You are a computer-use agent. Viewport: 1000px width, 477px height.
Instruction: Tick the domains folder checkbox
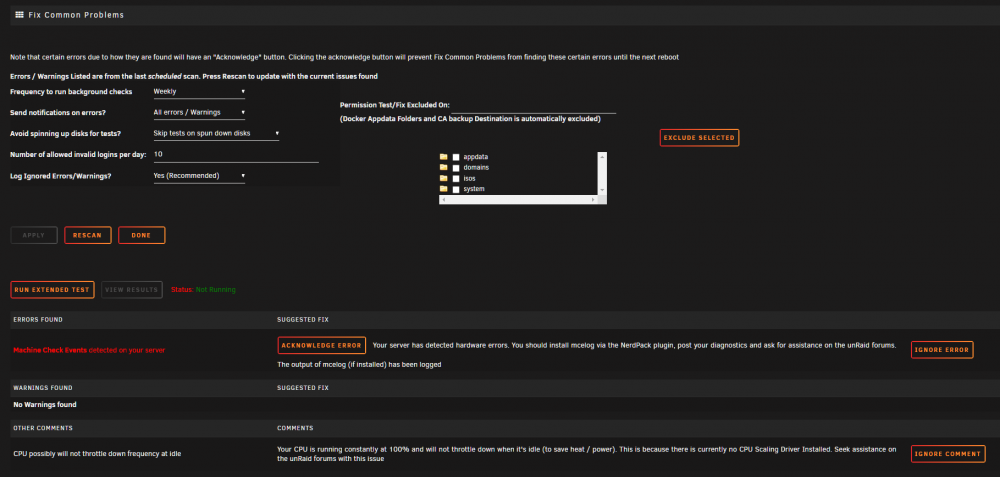pyautogui.click(x=456, y=168)
